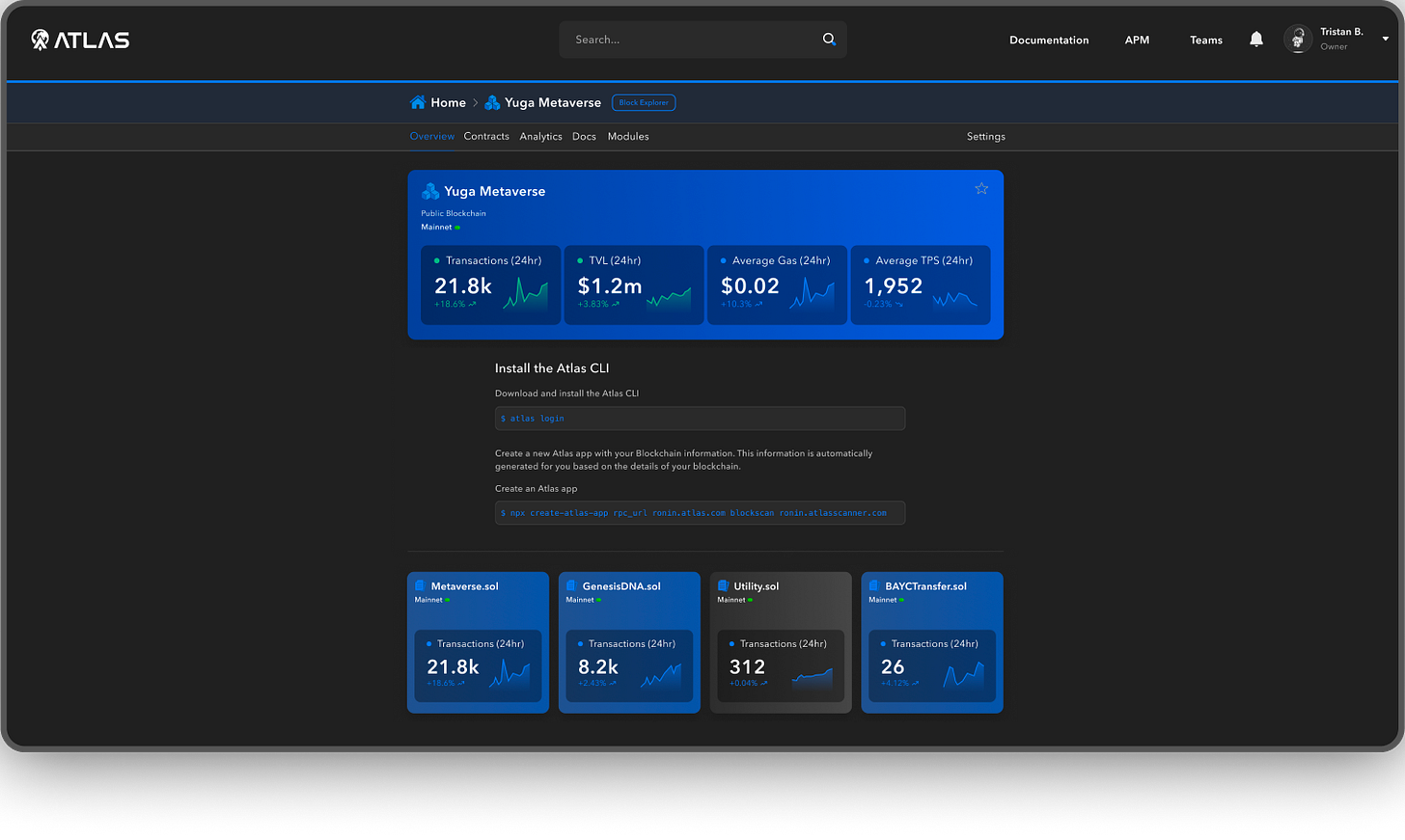Image resolution: width=1405 pixels, height=840 pixels.
Task: Open Teams in top navigation
Action: 1206,40
